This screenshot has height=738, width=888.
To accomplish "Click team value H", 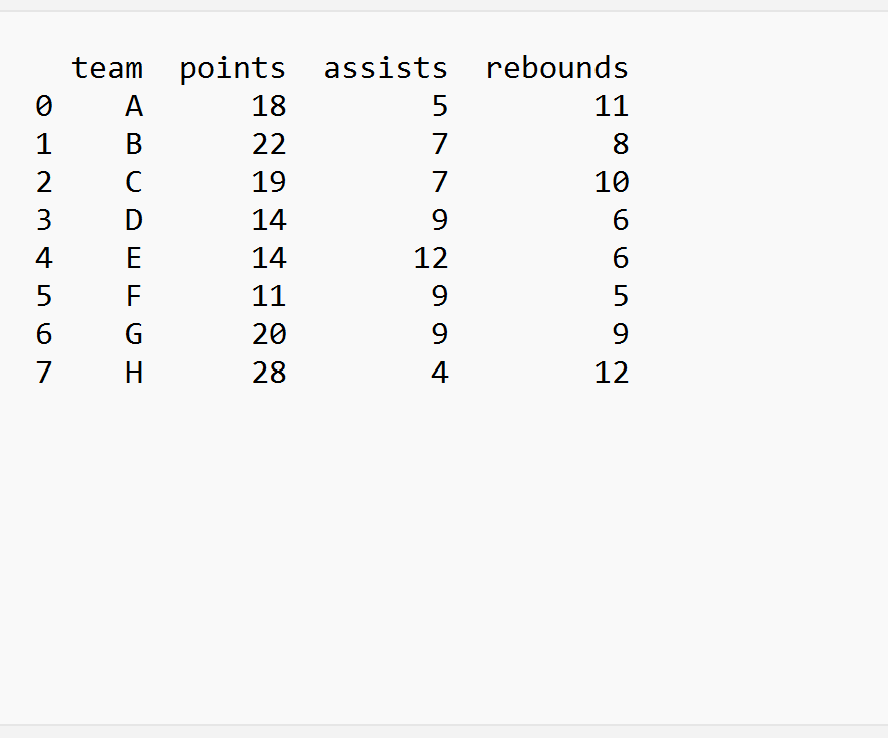I will tap(134, 373).
